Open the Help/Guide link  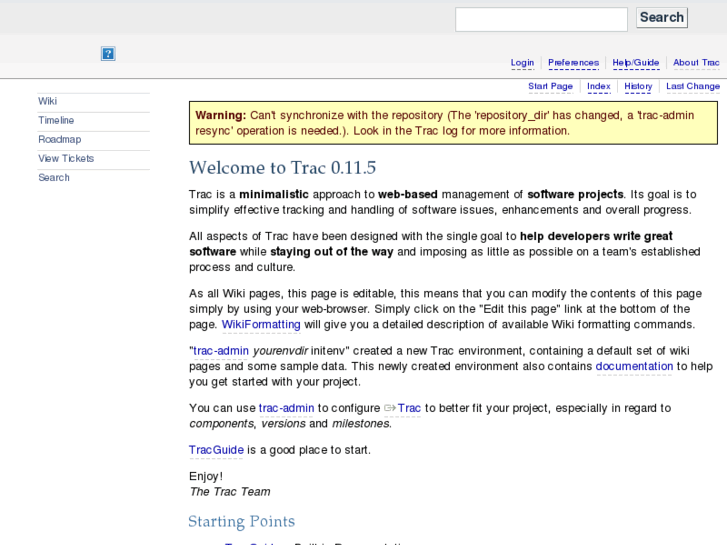(x=636, y=63)
